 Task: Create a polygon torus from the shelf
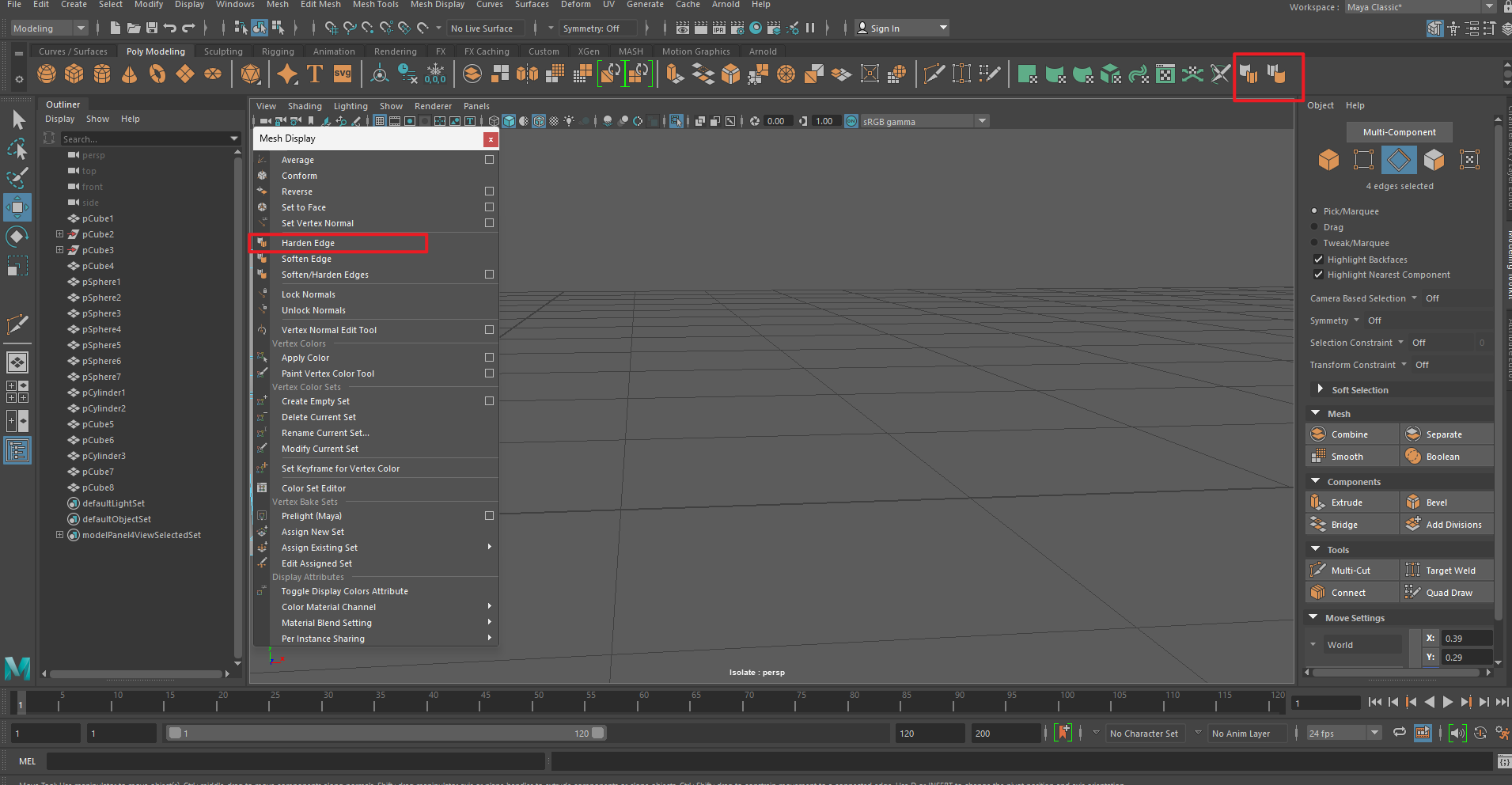(x=157, y=74)
